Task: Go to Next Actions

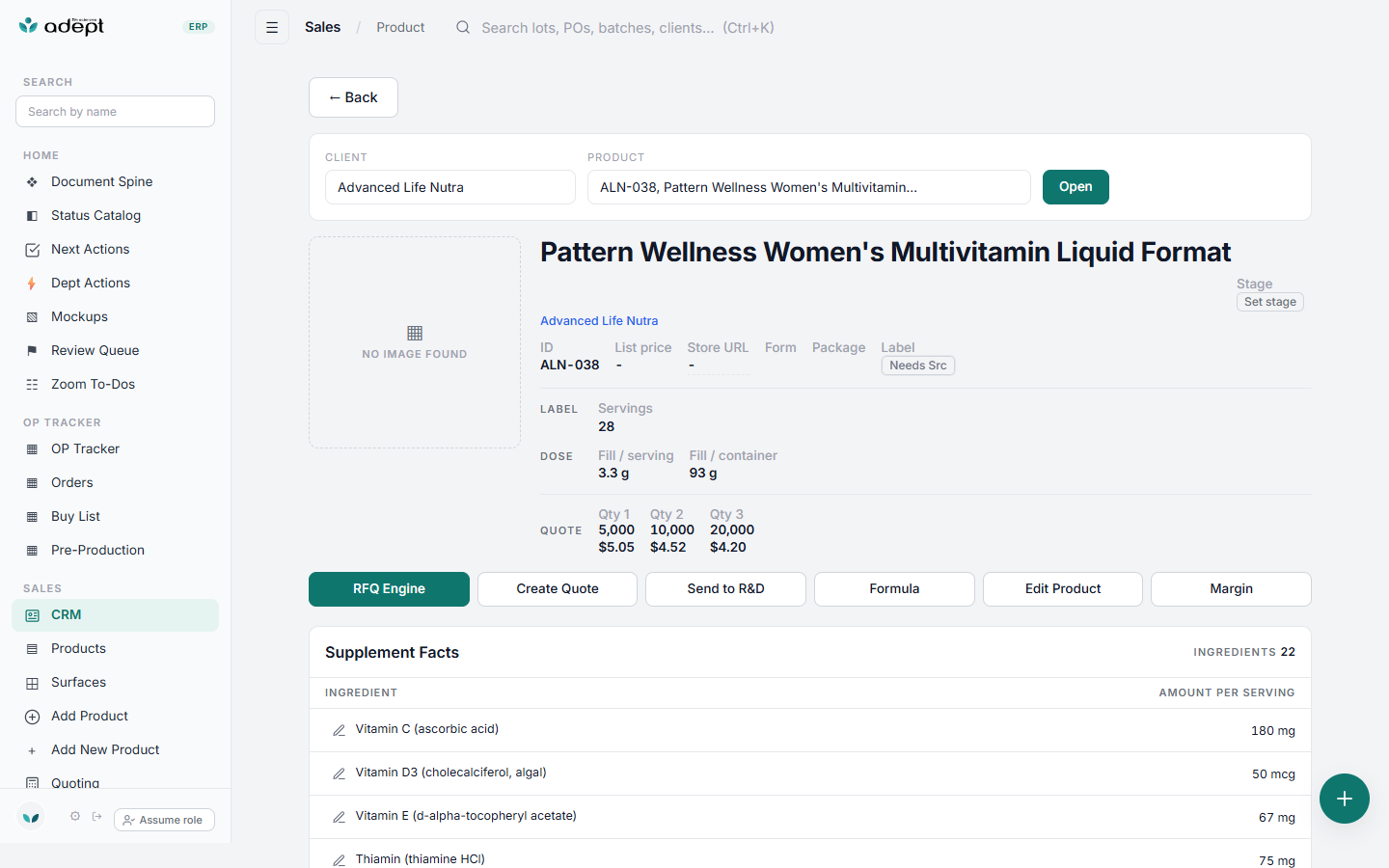Action: pyautogui.click(x=115, y=249)
